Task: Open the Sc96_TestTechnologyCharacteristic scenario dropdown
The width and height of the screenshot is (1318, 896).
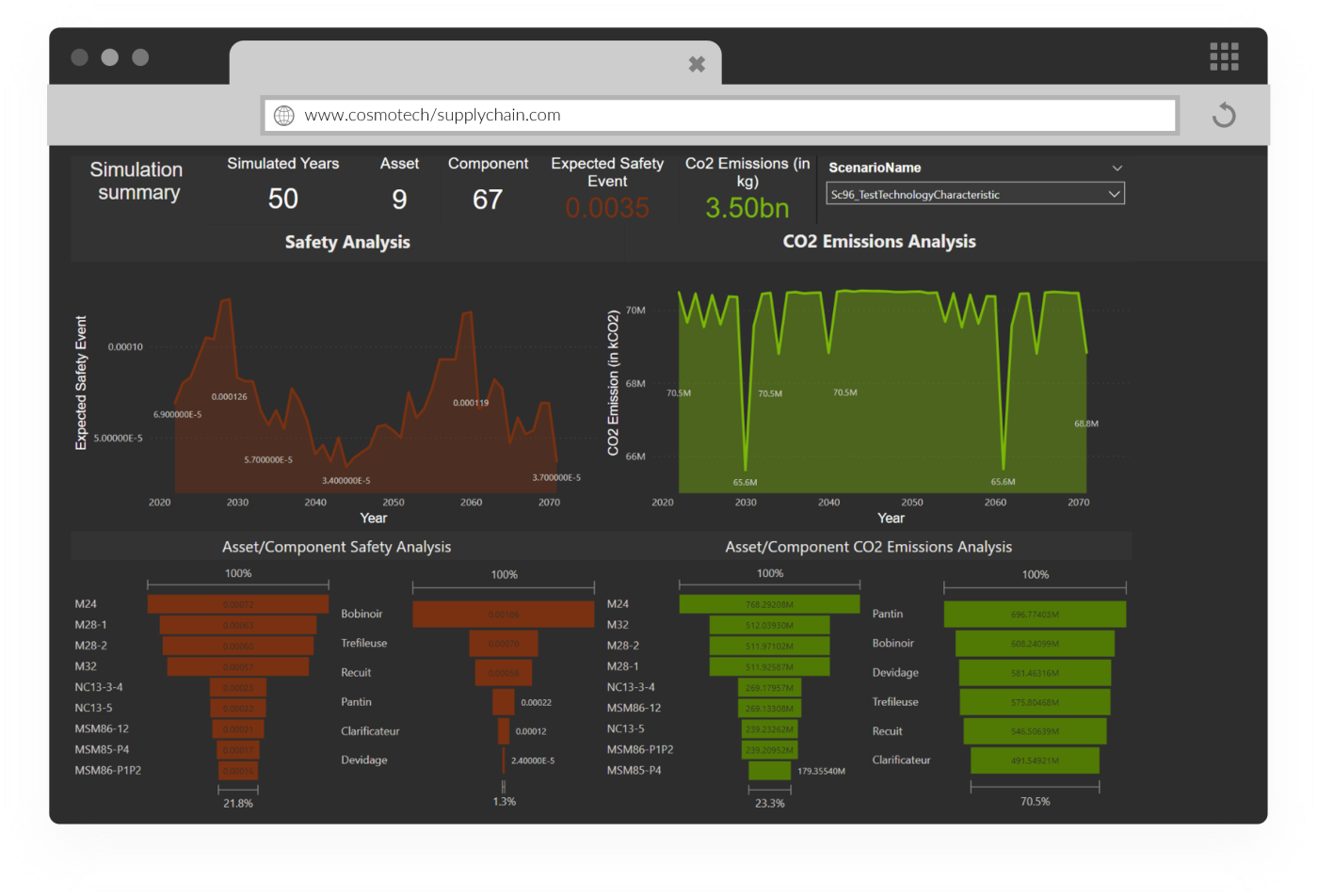Action: point(974,194)
